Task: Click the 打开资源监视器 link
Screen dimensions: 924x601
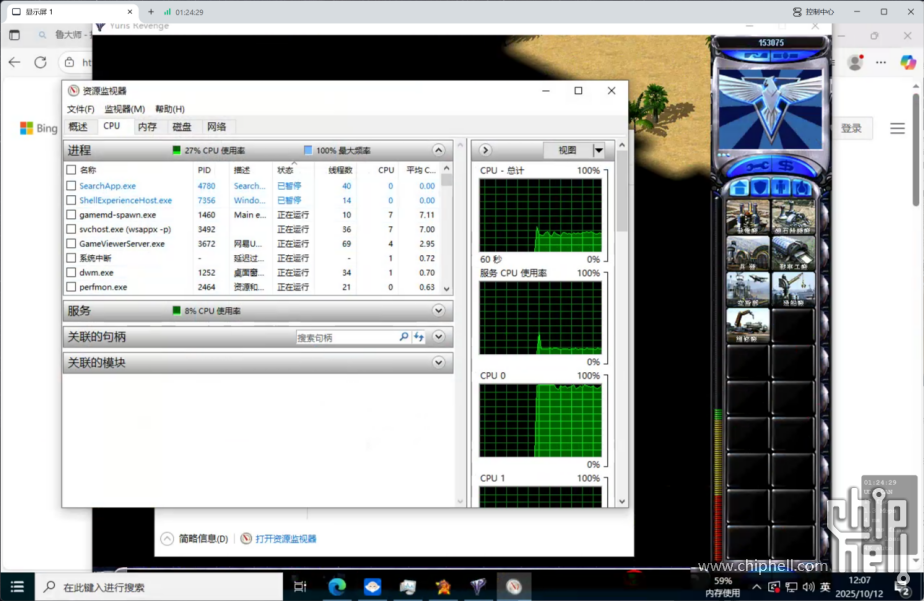Action: click(285, 539)
